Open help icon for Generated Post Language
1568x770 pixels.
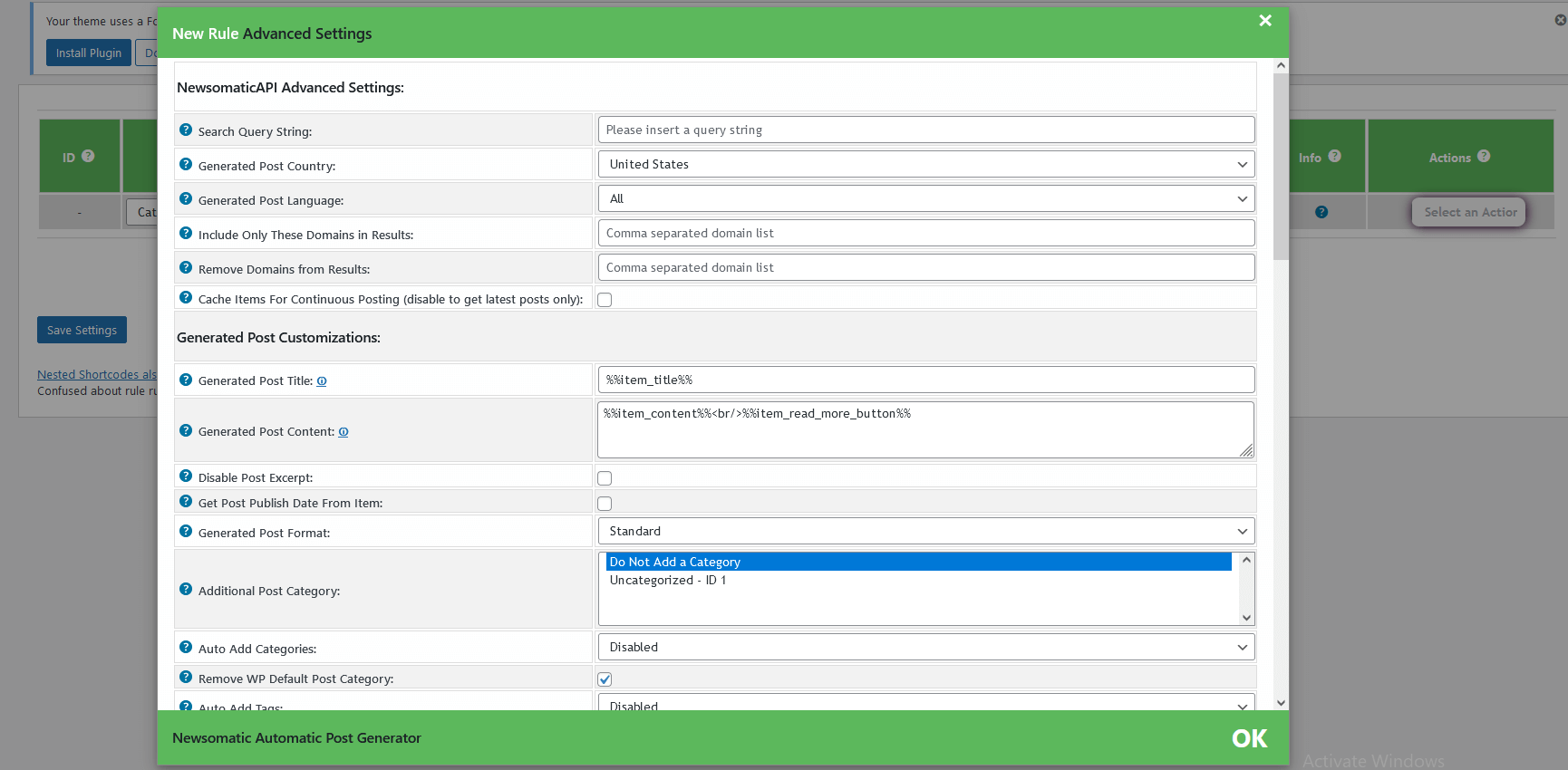coord(186,198)
